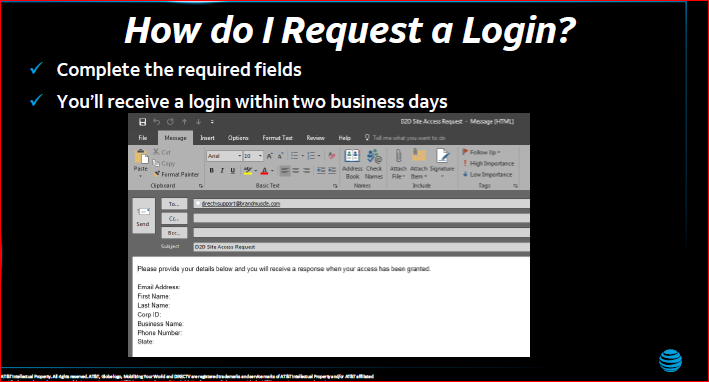The width and height of the screenshot is (709, 382).
Task: Click the Bcc... button
Action: 174,233
